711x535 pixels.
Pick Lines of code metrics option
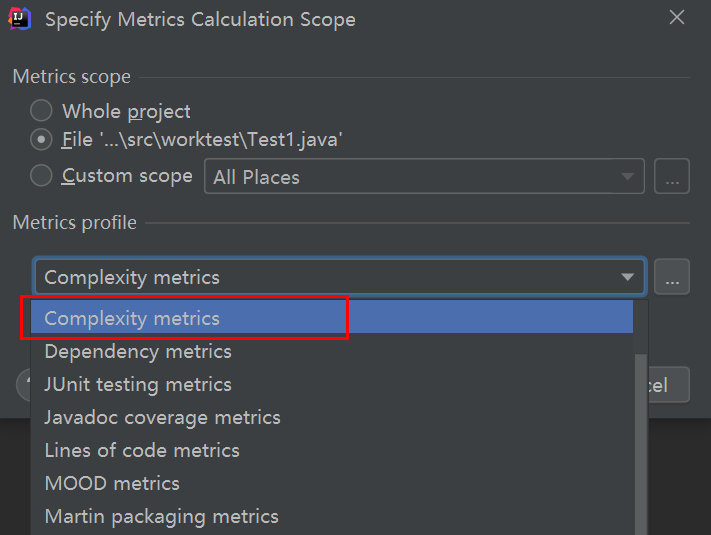point(142,450)
